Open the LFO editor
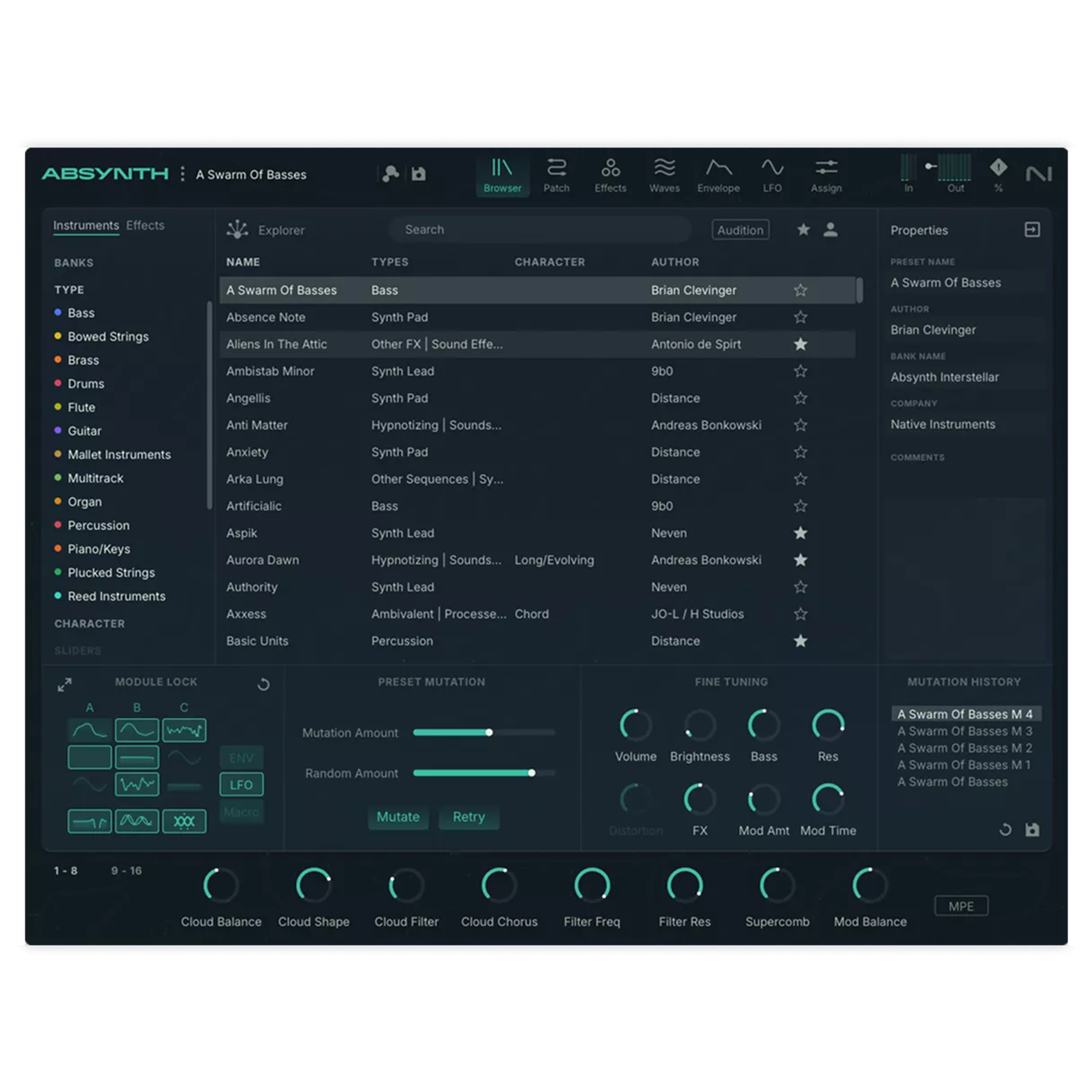 [772, 175]
